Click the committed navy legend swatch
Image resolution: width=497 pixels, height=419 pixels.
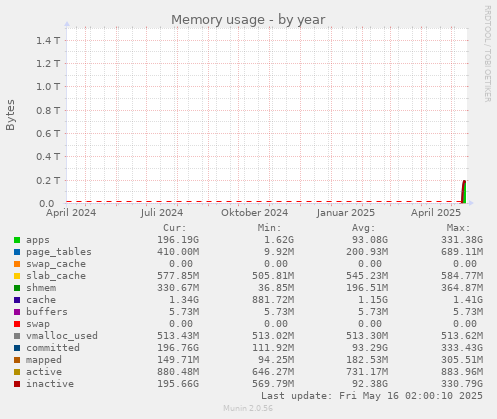click(17, 348)
